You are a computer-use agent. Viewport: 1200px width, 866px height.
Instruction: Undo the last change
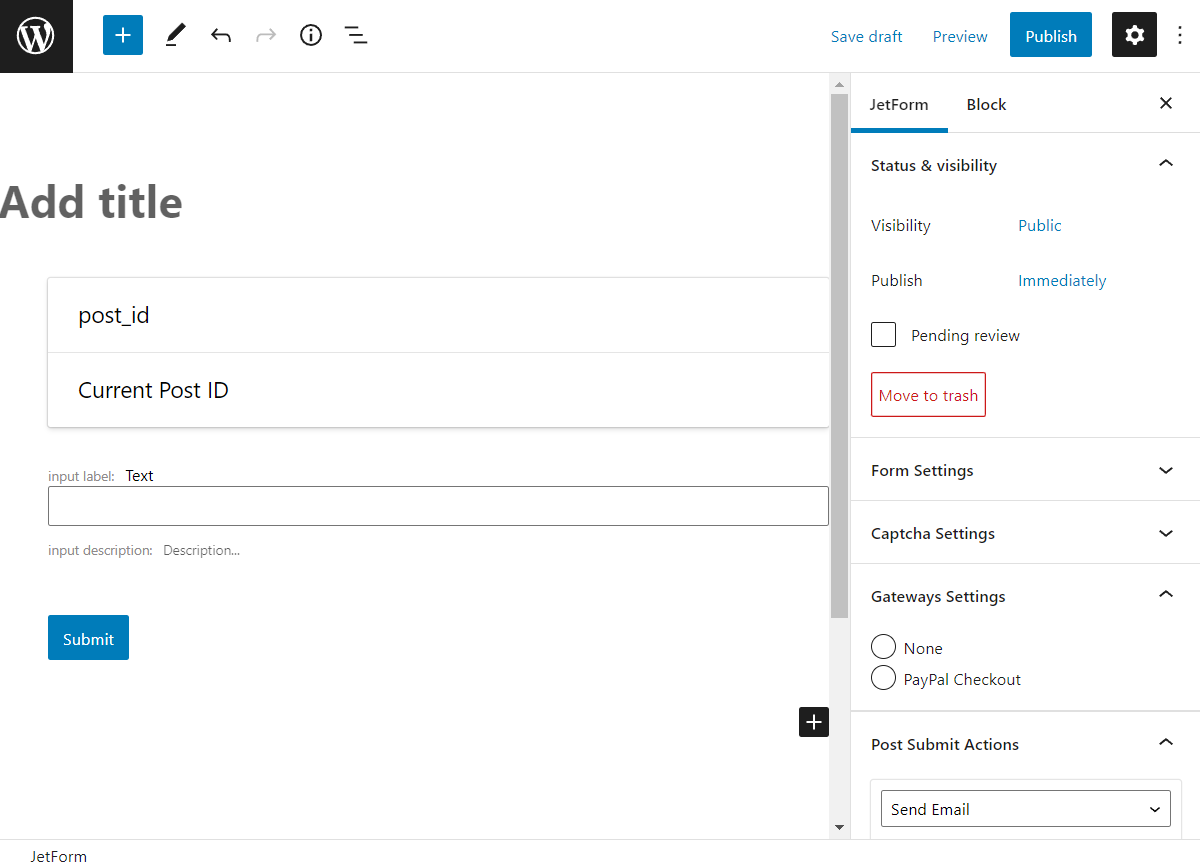pos(220,35)
